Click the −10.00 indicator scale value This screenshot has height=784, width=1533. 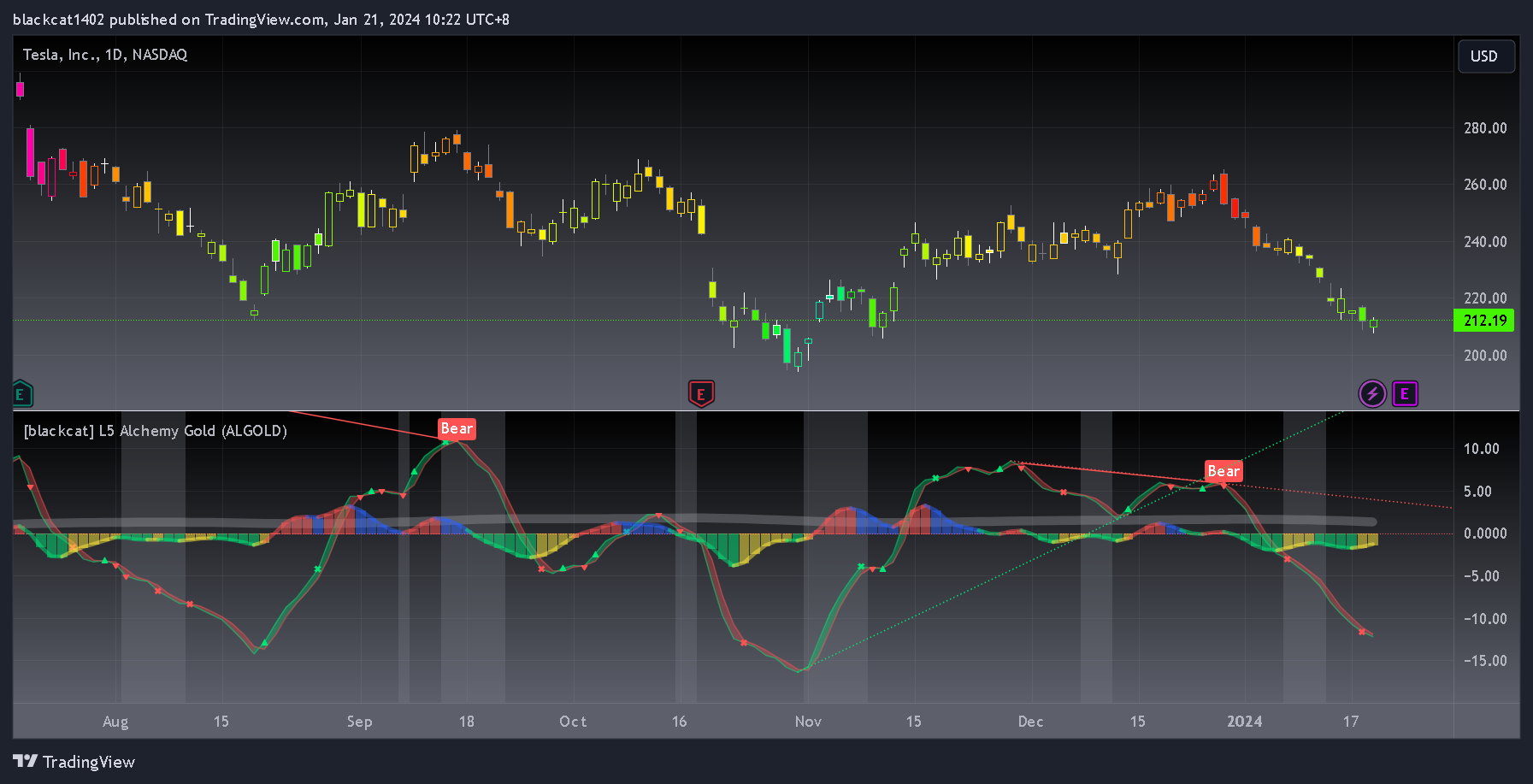click(x=1485, y=619)
